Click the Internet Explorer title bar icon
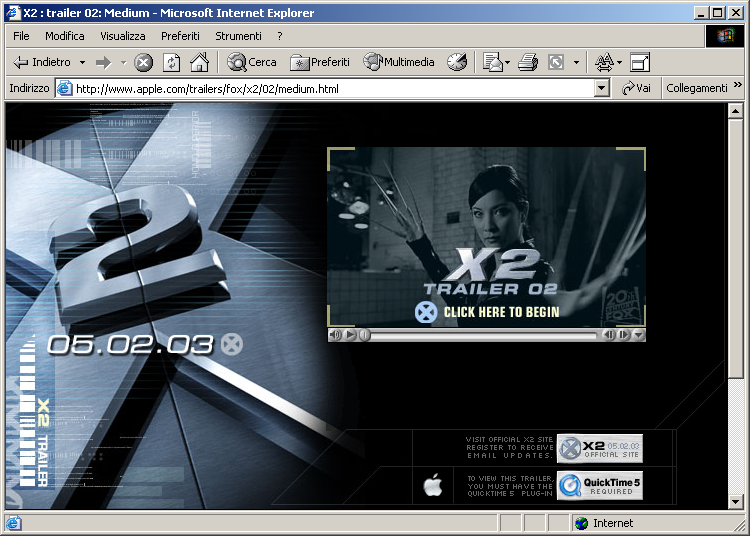 pyautogui.click(x=13, y=12)
